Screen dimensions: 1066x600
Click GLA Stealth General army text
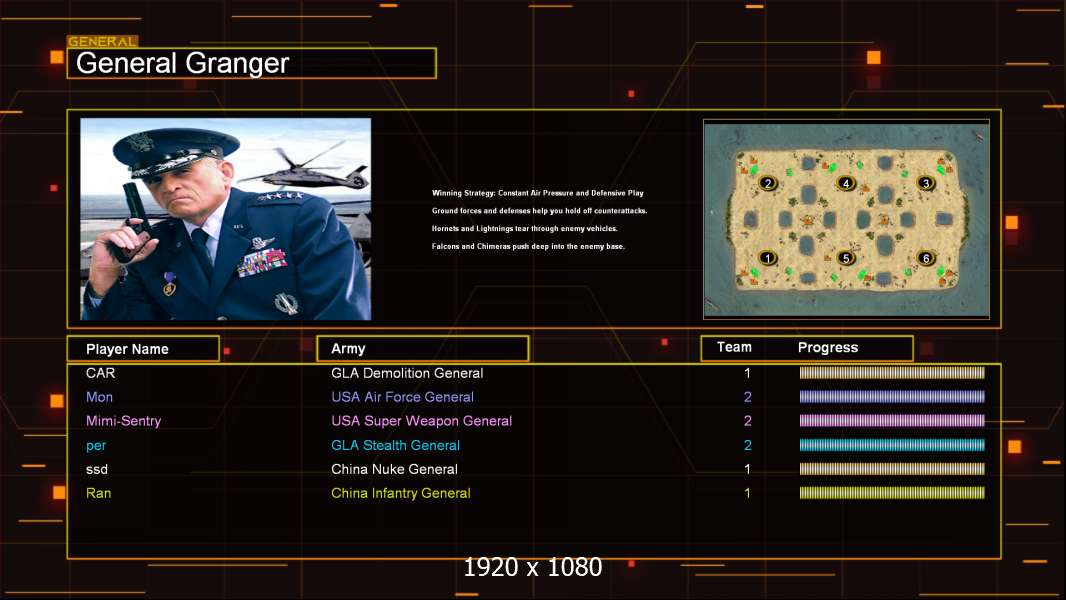[x=396, y=445]
